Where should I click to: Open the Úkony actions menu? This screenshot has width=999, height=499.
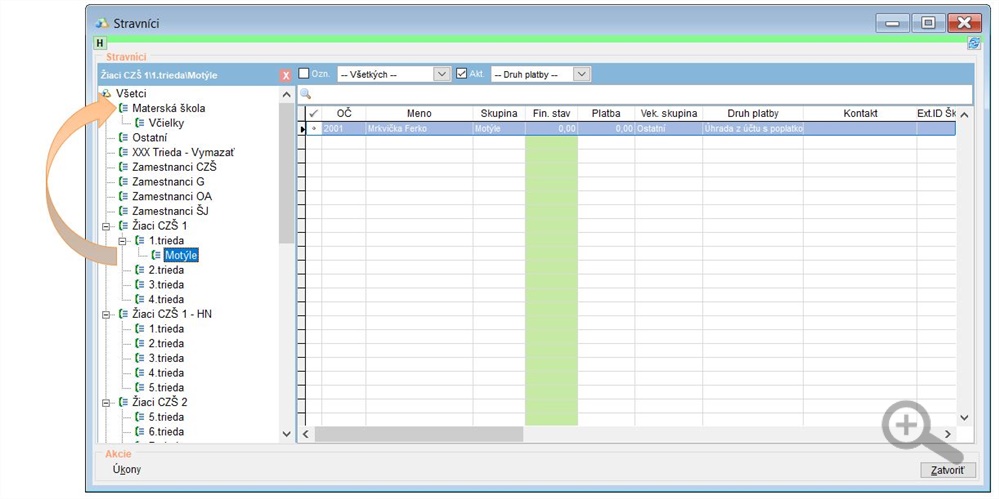127,469
